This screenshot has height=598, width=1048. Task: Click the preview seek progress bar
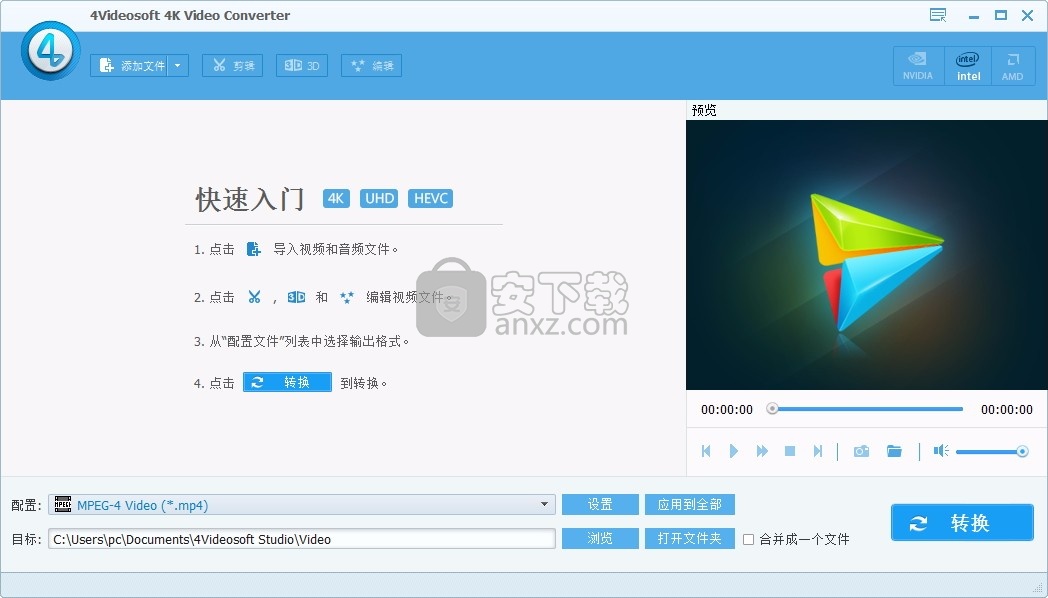coord(868,409)
